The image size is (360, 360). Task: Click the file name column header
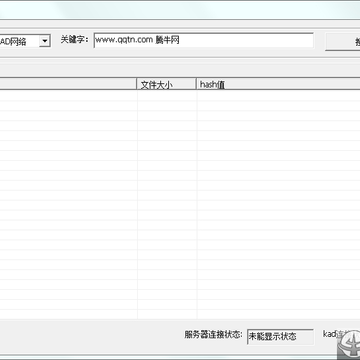coord(68,84)
